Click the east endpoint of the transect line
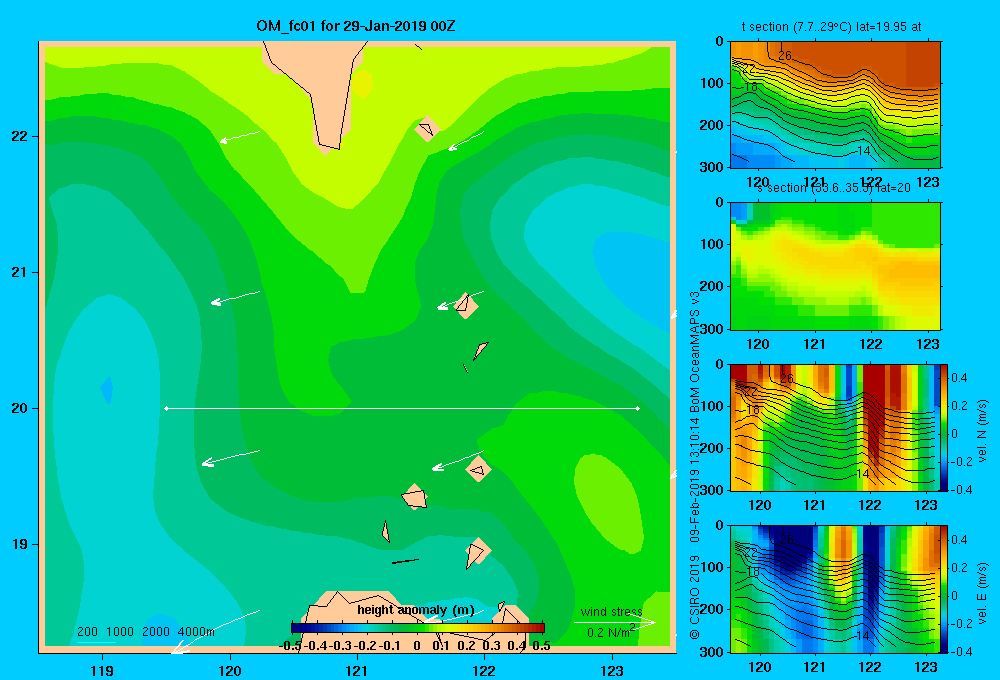Viewport: 1000px width, 680px height. click(x=638, y=408)
